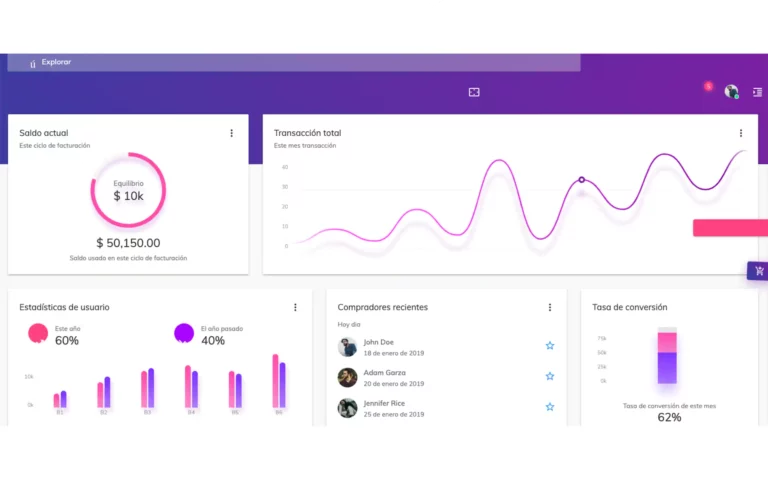Star John Doe as favorite
The image size is (768, 480).
(549, 346)
